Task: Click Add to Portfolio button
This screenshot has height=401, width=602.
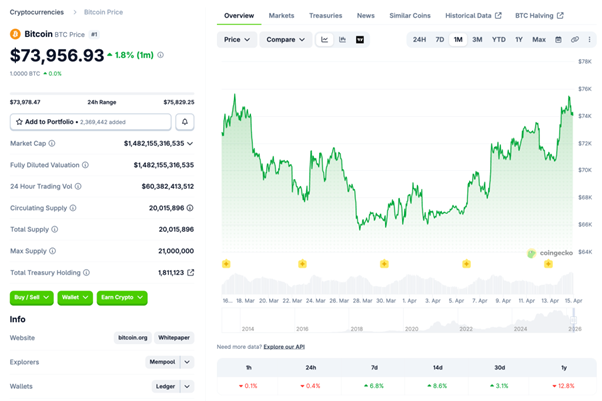Action: [90, 121]
